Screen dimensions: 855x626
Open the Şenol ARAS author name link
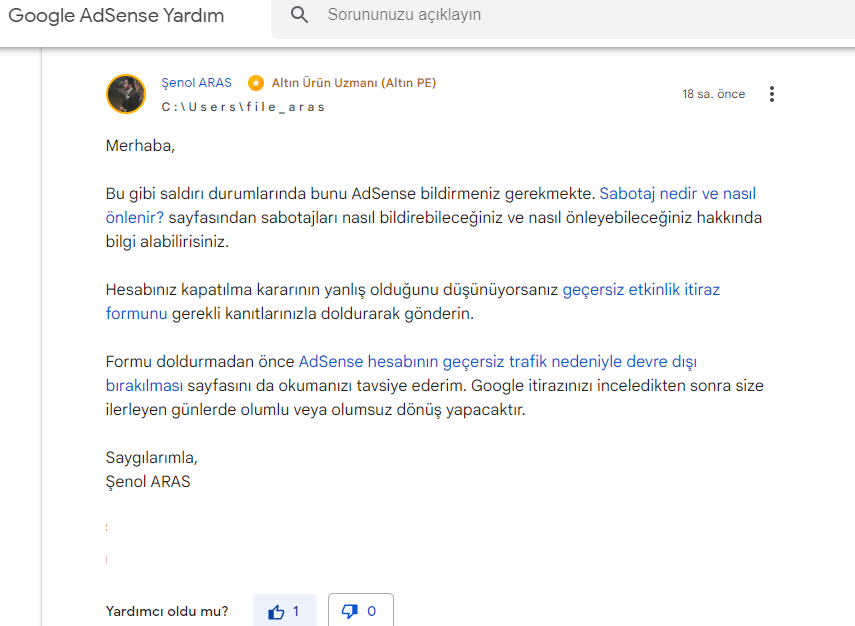click(x=196, y=83)
